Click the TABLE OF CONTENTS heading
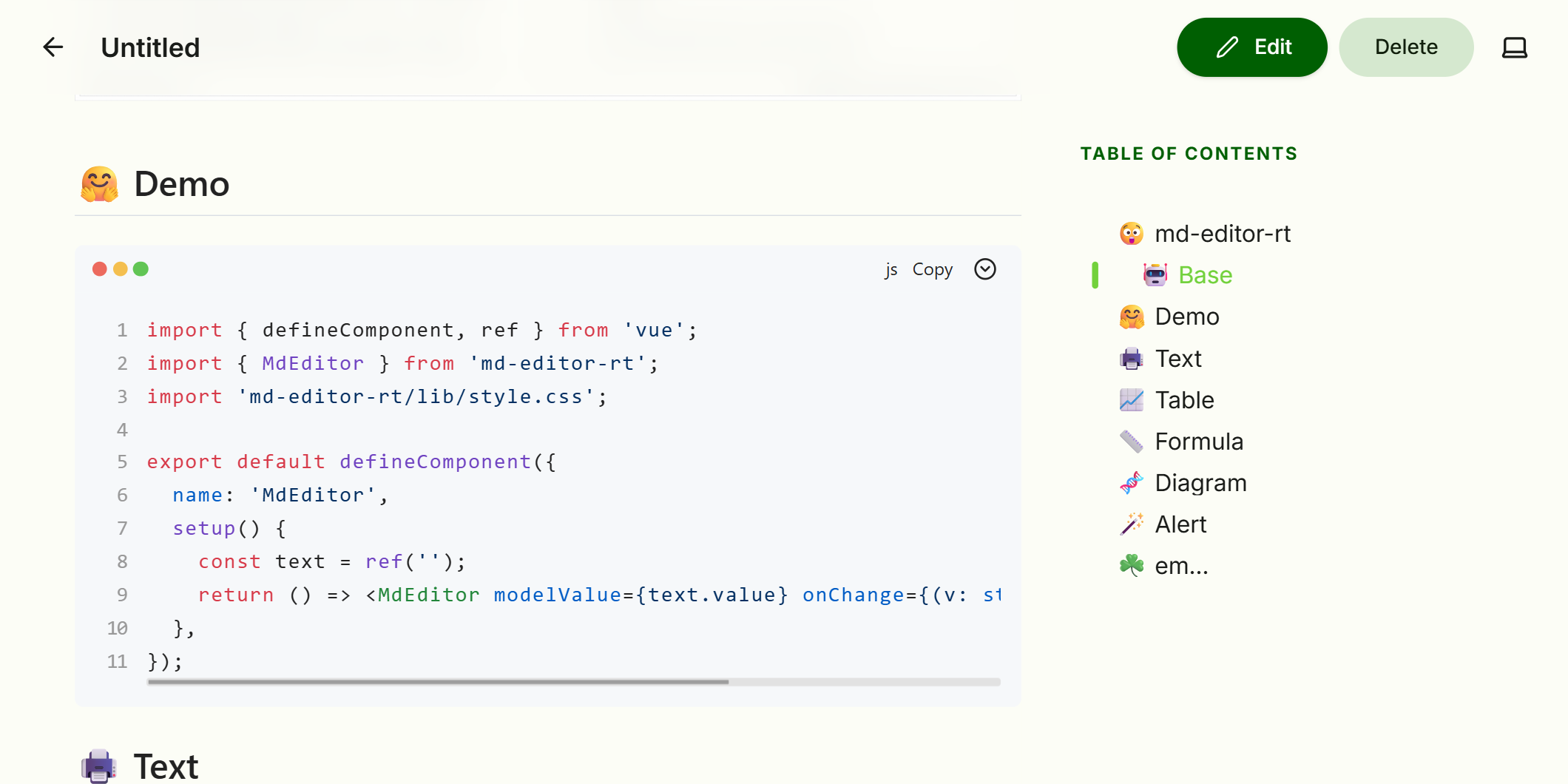 coord(1189,154)
